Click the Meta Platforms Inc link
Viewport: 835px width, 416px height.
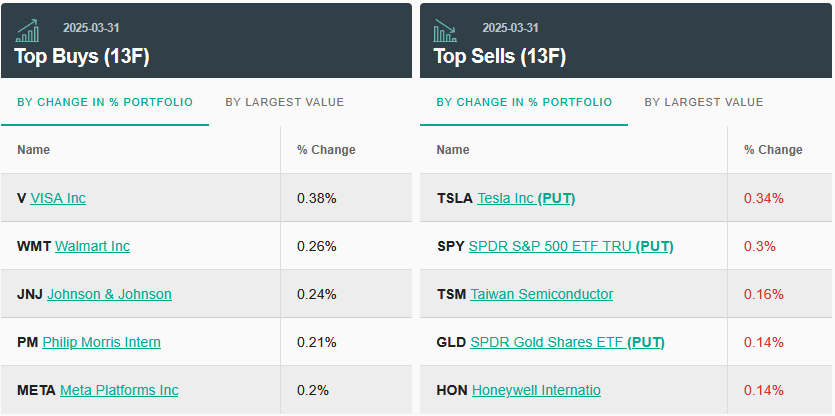tap(119, 390)
